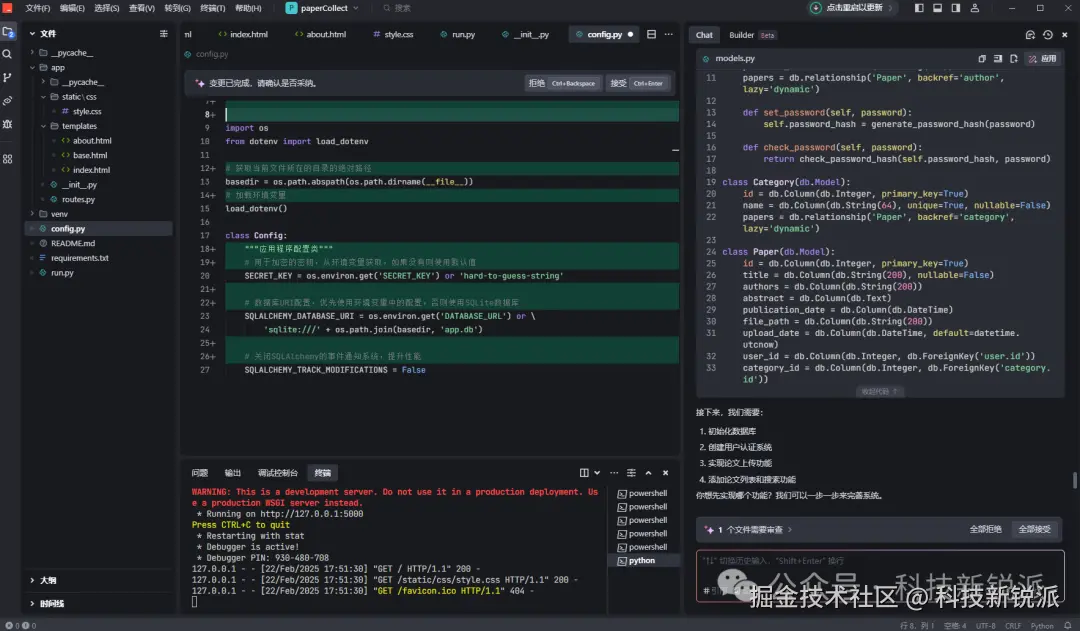Expand the 1 个文件需要审查 review list
The height and width of the screenshot is (631, 1080).
pos(789,530)
